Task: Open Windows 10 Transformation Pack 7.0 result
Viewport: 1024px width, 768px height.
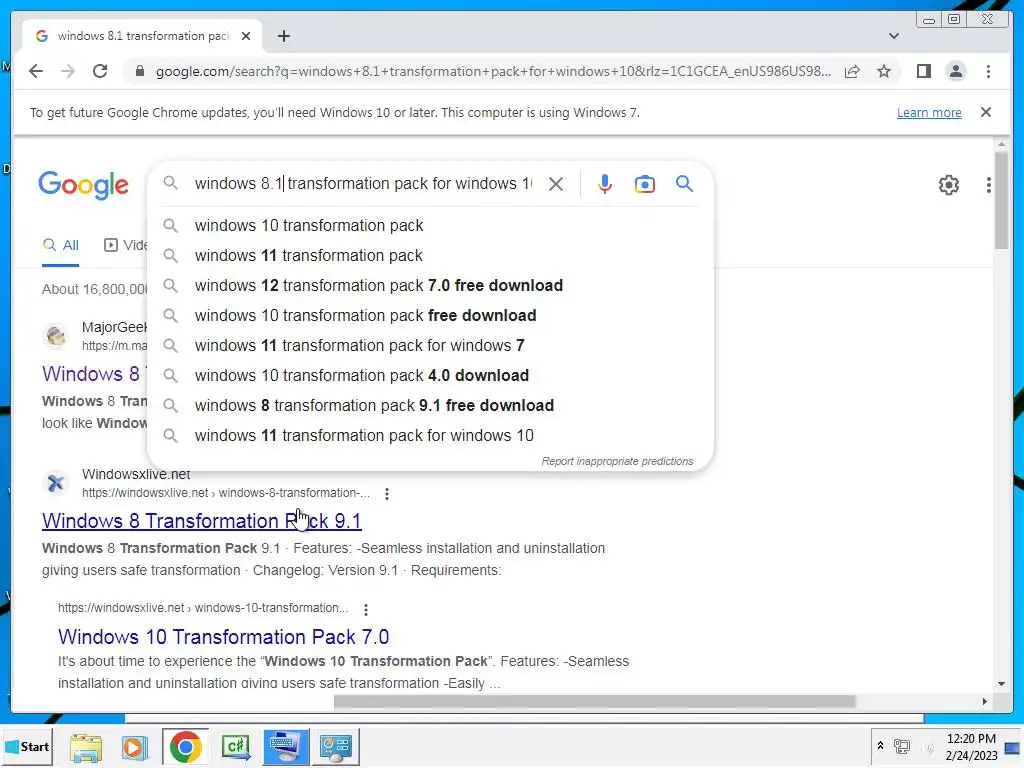Action: [223, 637]
